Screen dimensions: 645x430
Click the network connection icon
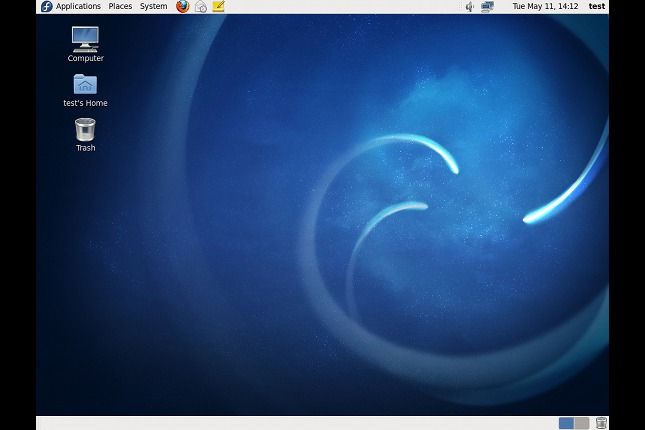(487, 7)
